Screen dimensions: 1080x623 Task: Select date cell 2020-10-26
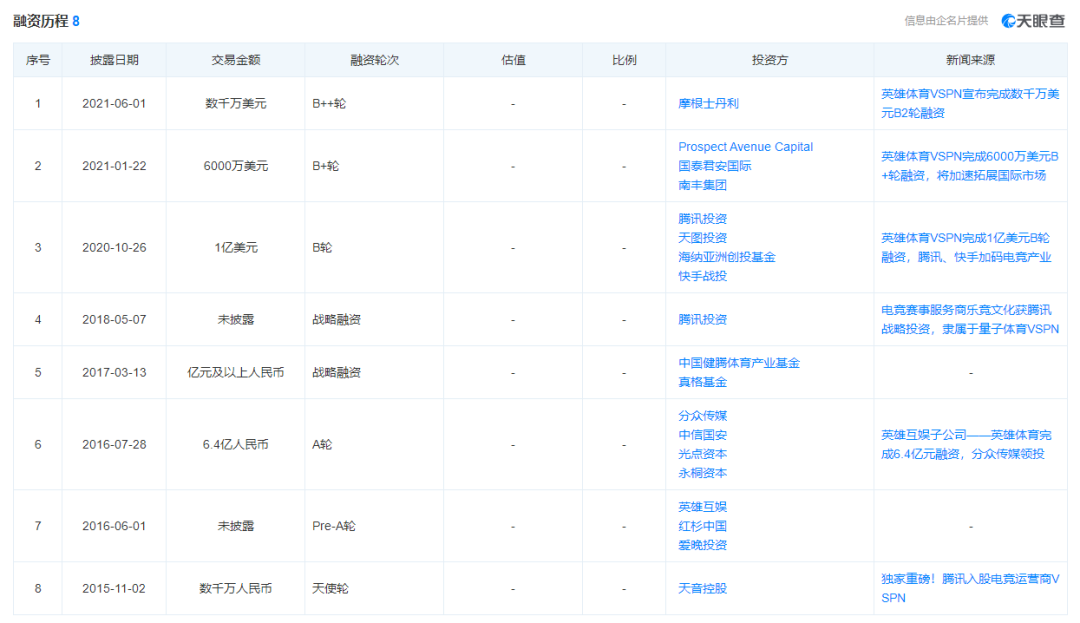click(x=114, y=248)
